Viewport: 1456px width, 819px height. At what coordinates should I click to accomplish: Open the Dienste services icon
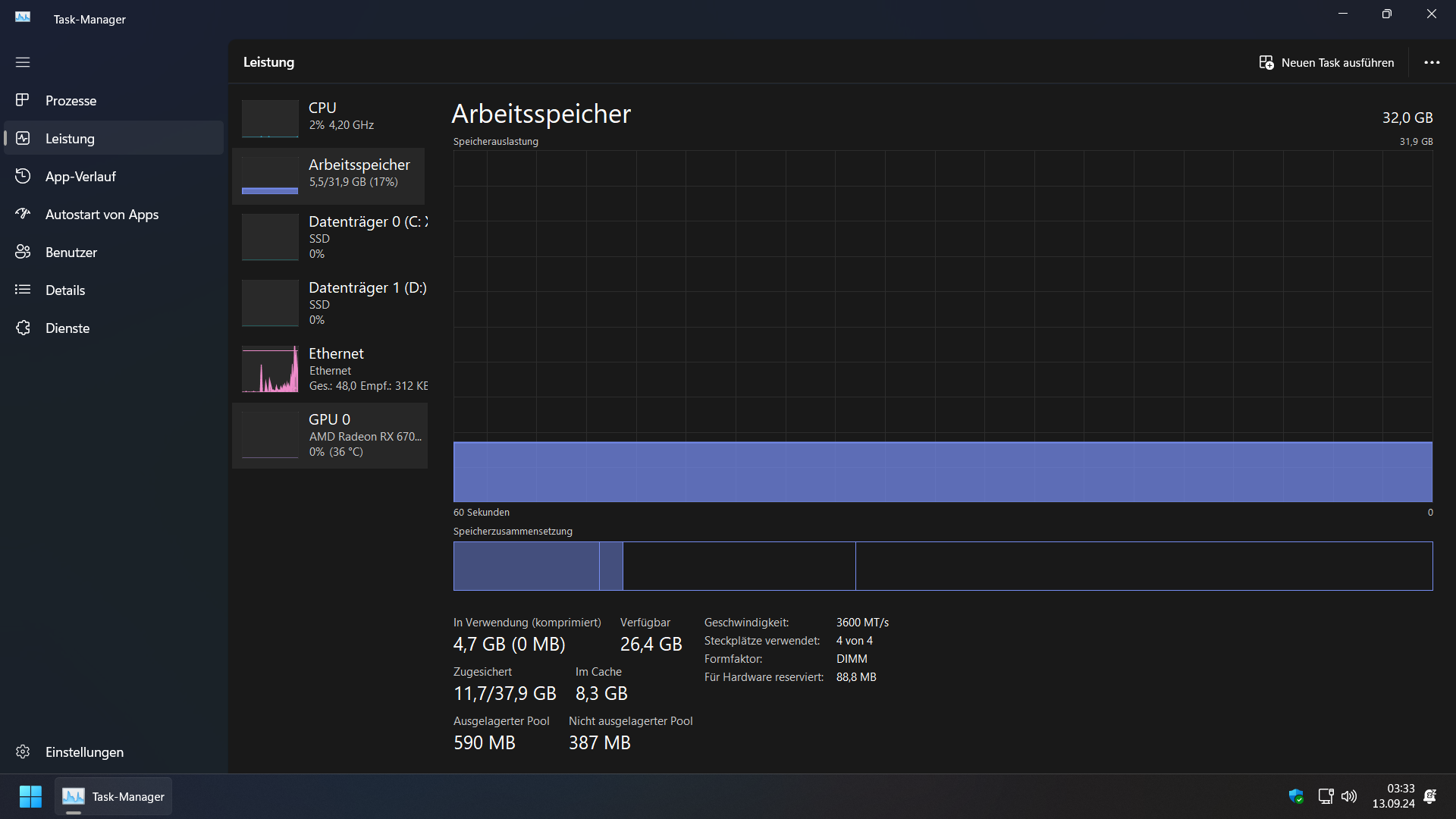click(x=23, y=328)
